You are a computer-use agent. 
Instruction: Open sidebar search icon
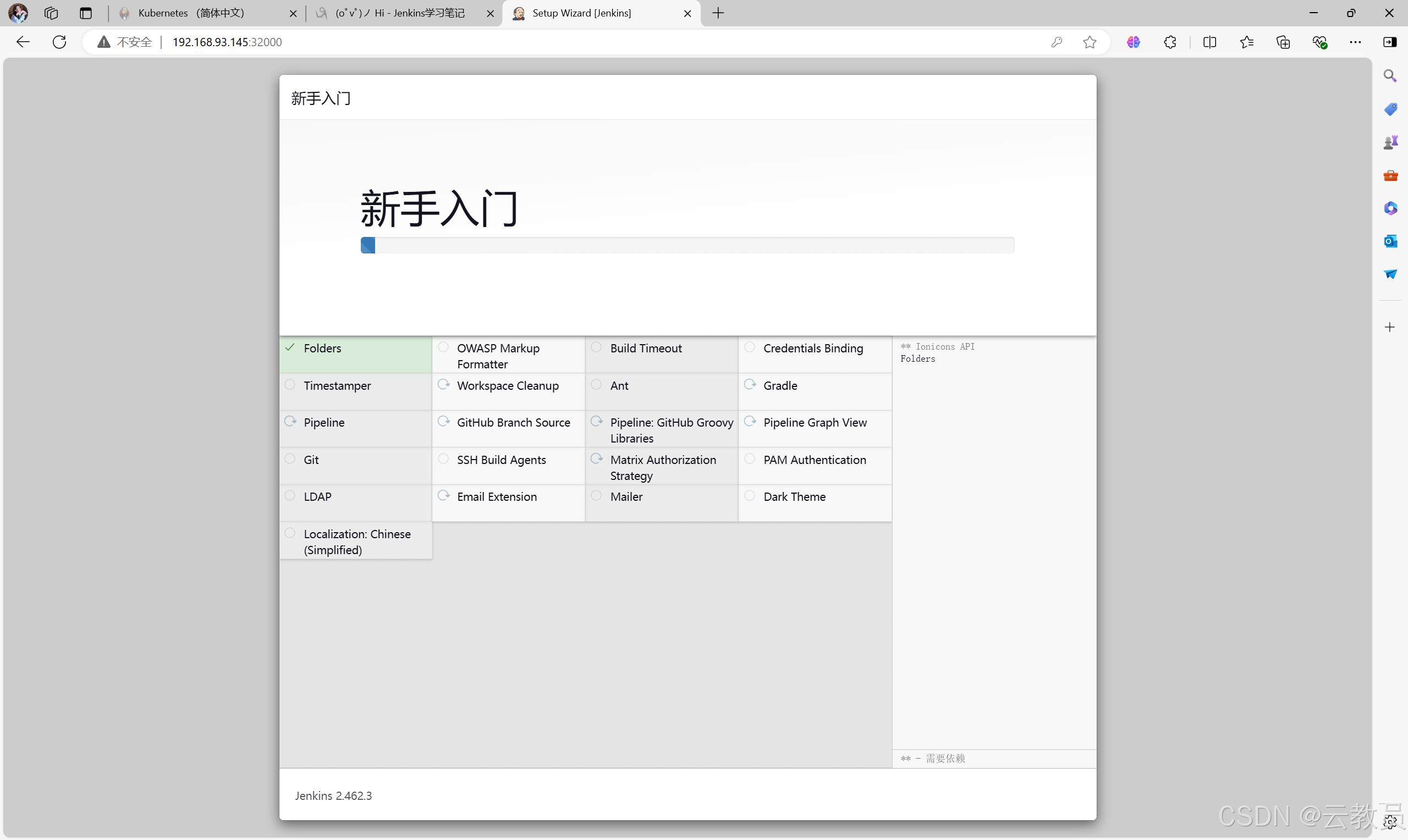[1390, 76]
